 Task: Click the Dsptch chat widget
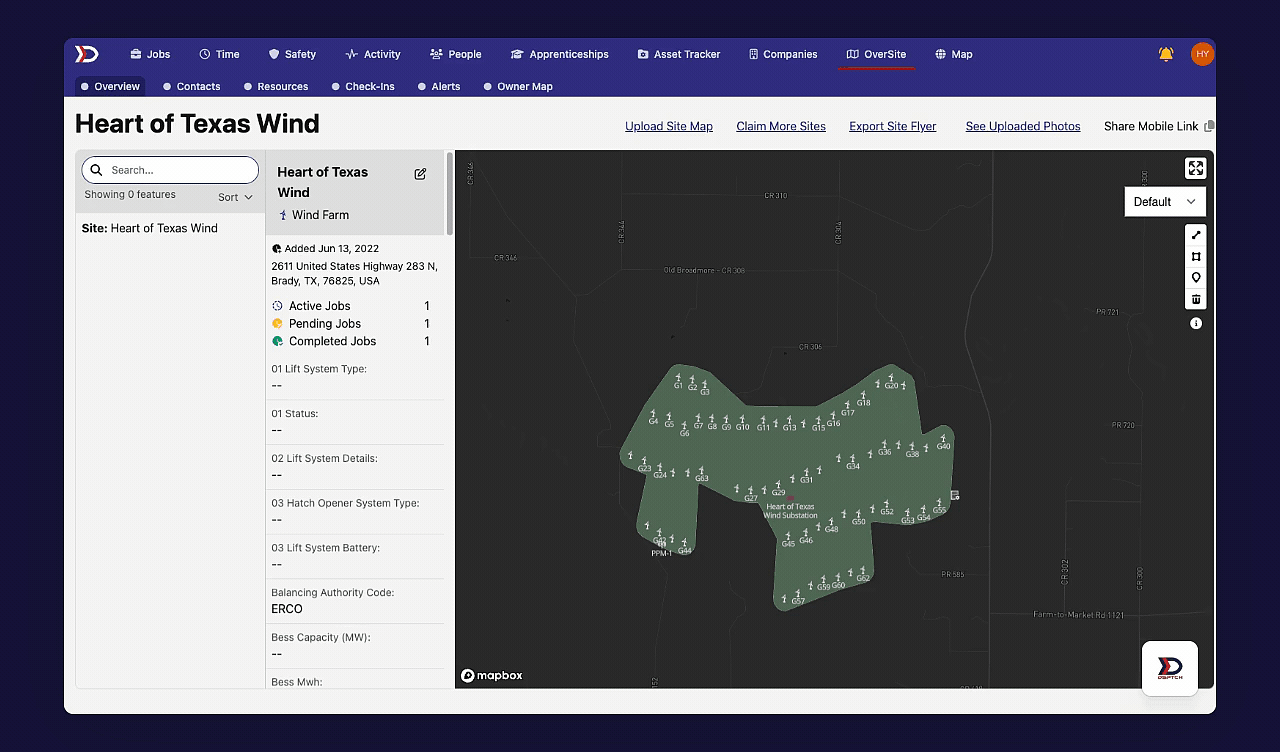1169,668
